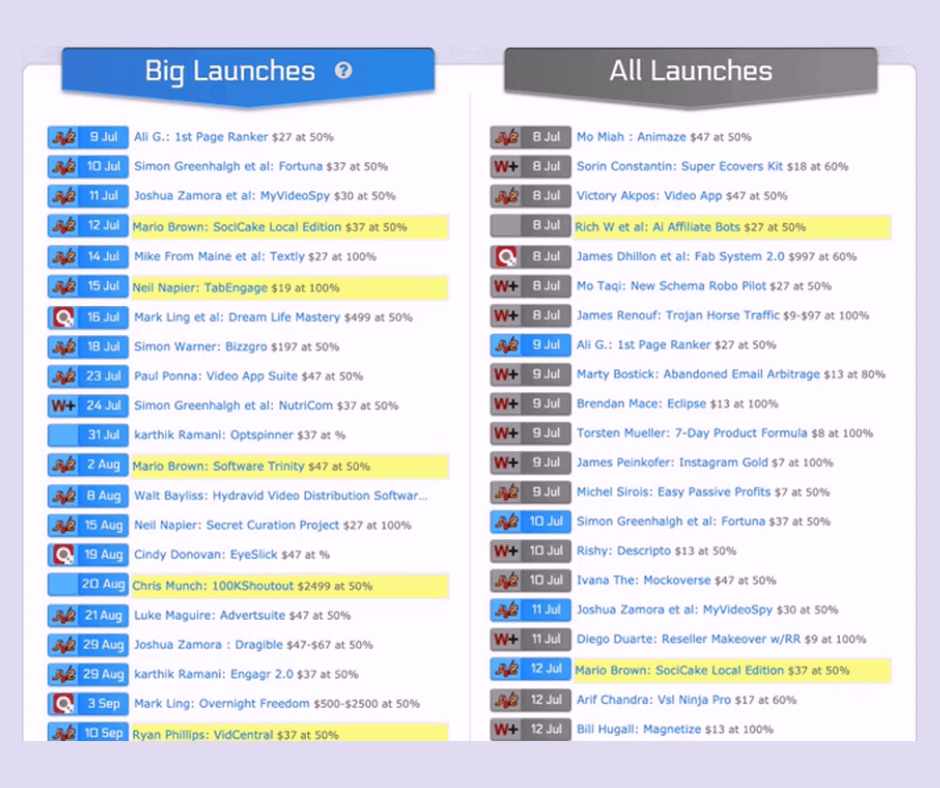Click the JVZoo icon beside Bizzgro
Screen dimensions: 940x788
[64, 347]
